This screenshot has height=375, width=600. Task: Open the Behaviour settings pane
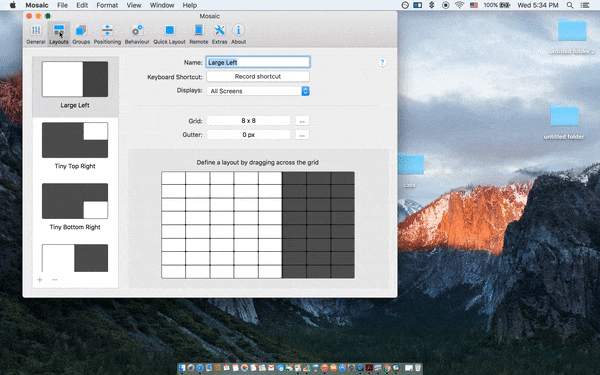click(x=137, y=34)
